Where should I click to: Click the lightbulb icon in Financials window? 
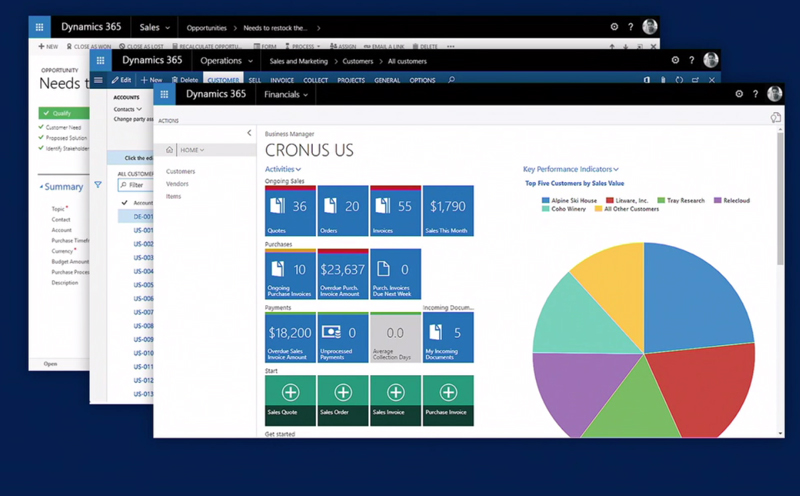776,118
